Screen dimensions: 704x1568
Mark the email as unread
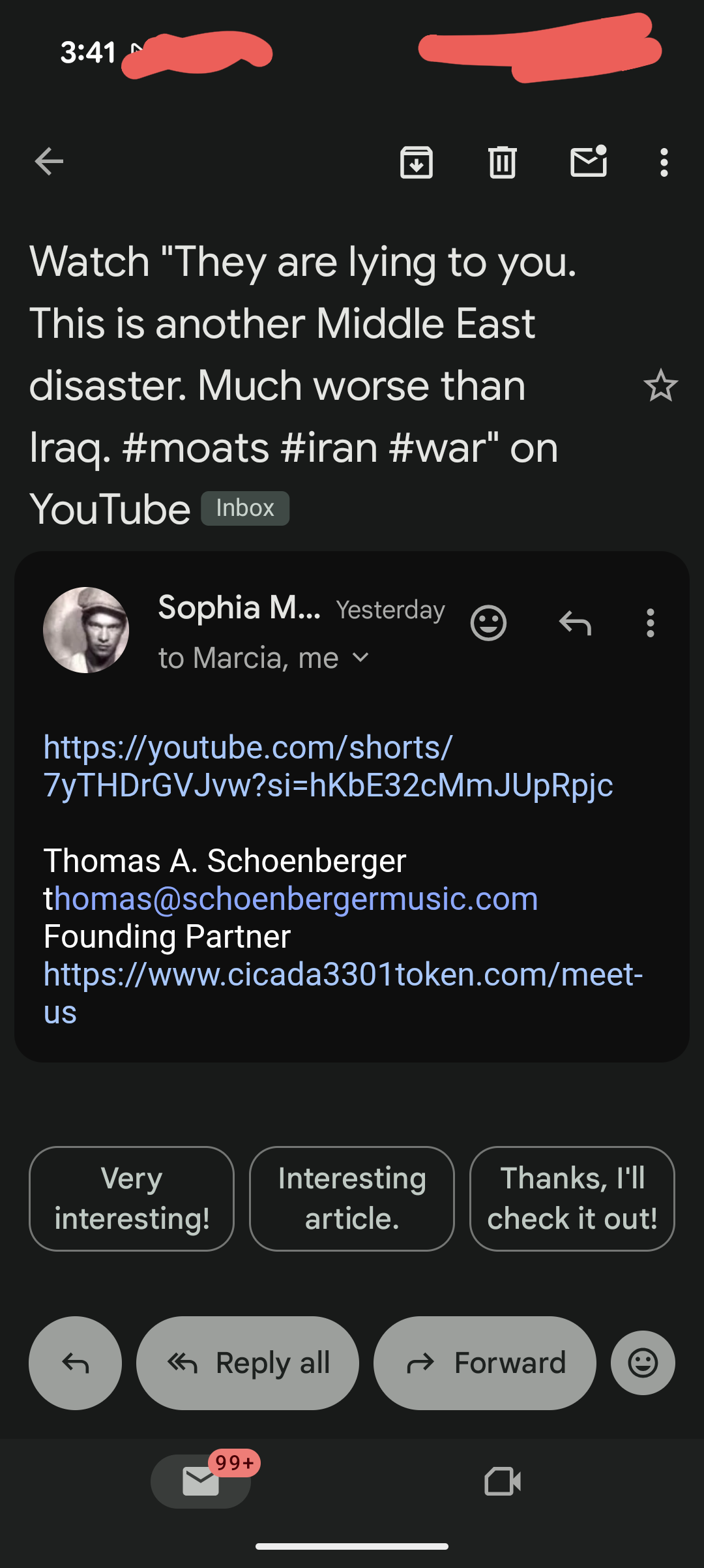pos(589,162)
